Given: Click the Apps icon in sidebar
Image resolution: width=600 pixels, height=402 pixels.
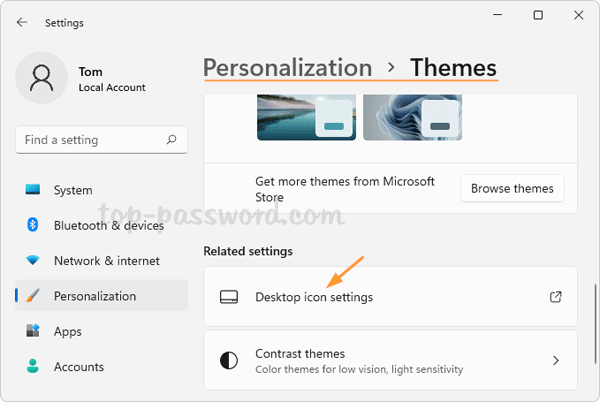Looking at the screenshot, I should (x=33, y=331).
